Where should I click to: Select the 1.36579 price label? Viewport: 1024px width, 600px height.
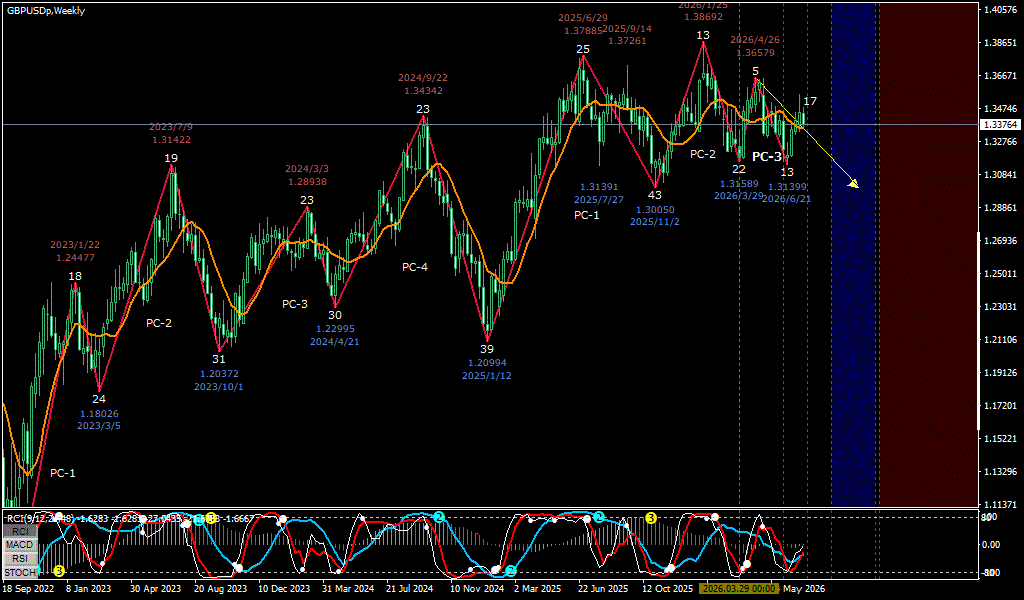756,53
